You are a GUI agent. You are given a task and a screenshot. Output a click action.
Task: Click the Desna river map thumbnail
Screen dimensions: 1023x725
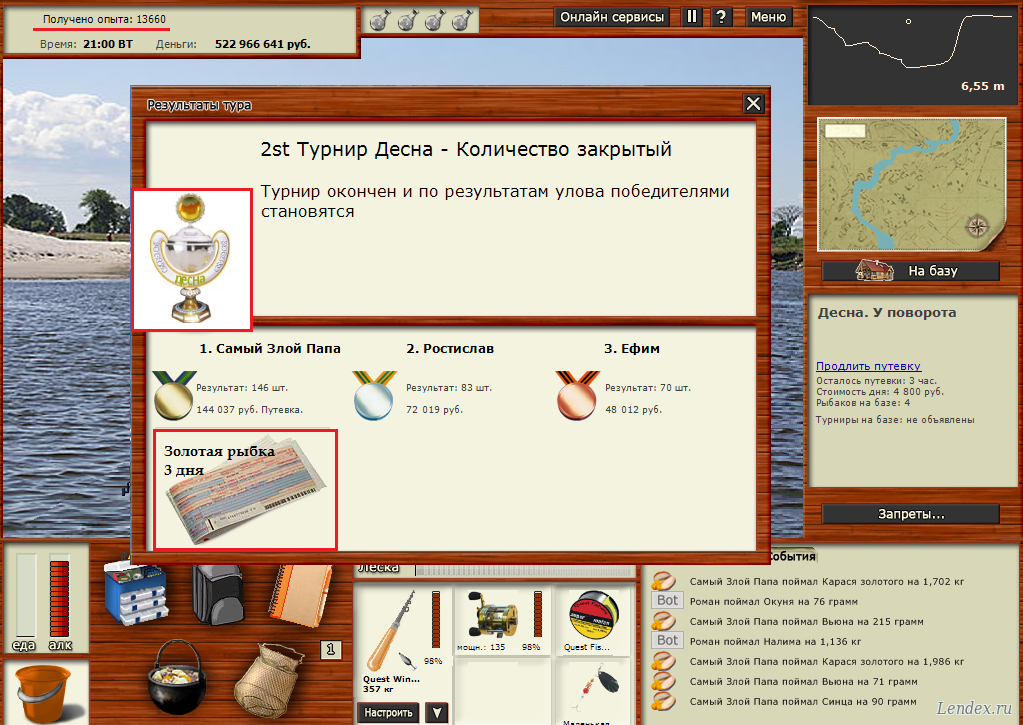[909, 187]
